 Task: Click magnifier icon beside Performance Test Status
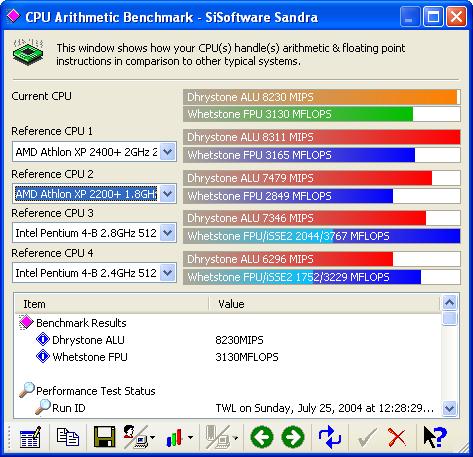pyautogui.click(x=27, y=390)
